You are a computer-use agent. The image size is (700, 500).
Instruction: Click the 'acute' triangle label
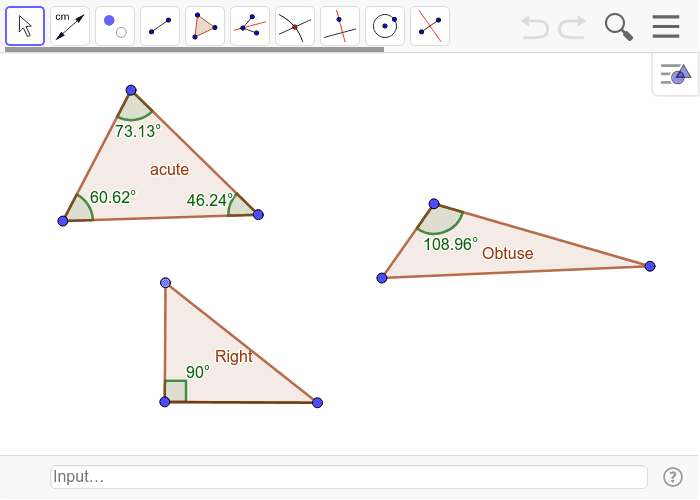169,170
